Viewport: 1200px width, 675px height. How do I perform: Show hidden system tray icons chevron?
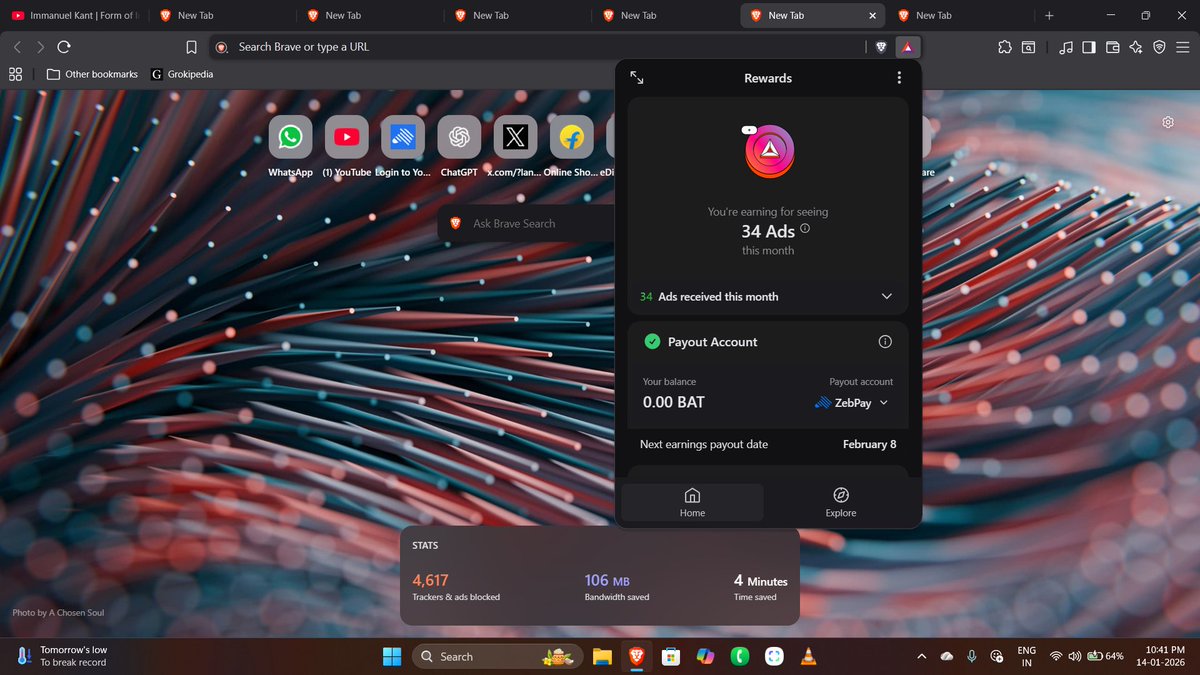pyautogui.click(x=921, y=657)
